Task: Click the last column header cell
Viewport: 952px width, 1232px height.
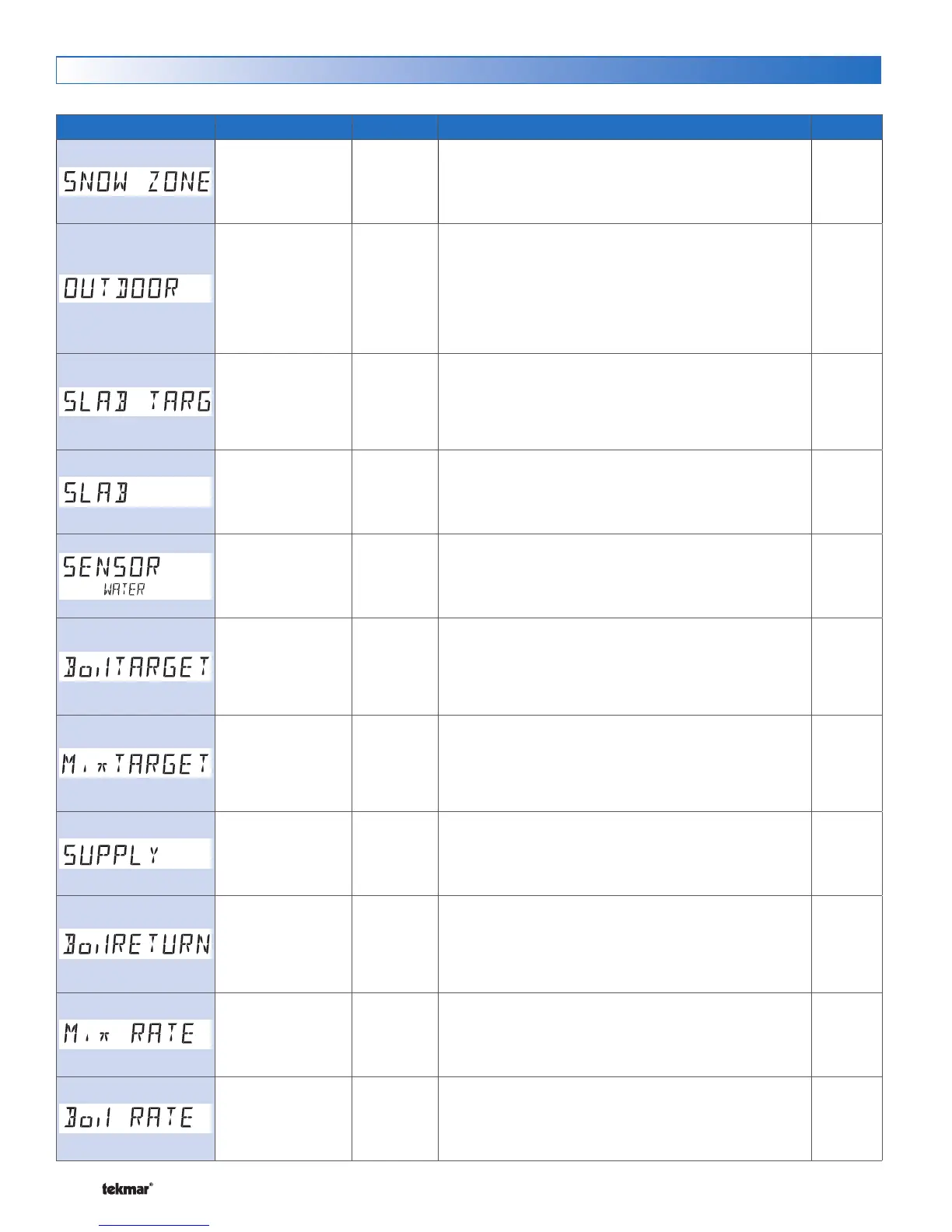Action: pyautogui.click(x=846, y=127)
